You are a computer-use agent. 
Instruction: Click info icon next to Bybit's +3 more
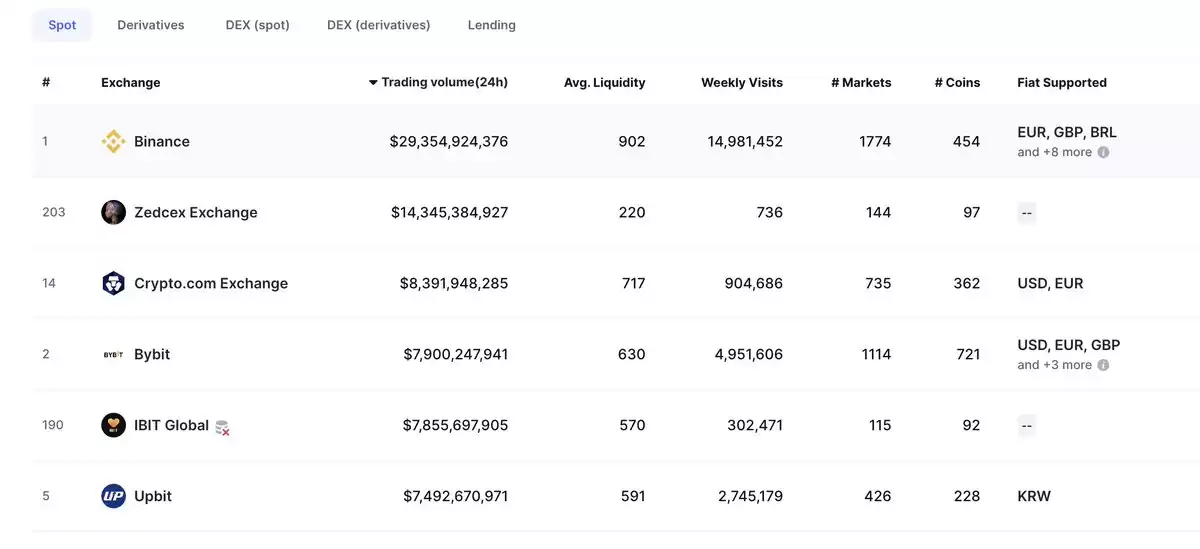pos(1103,365)
